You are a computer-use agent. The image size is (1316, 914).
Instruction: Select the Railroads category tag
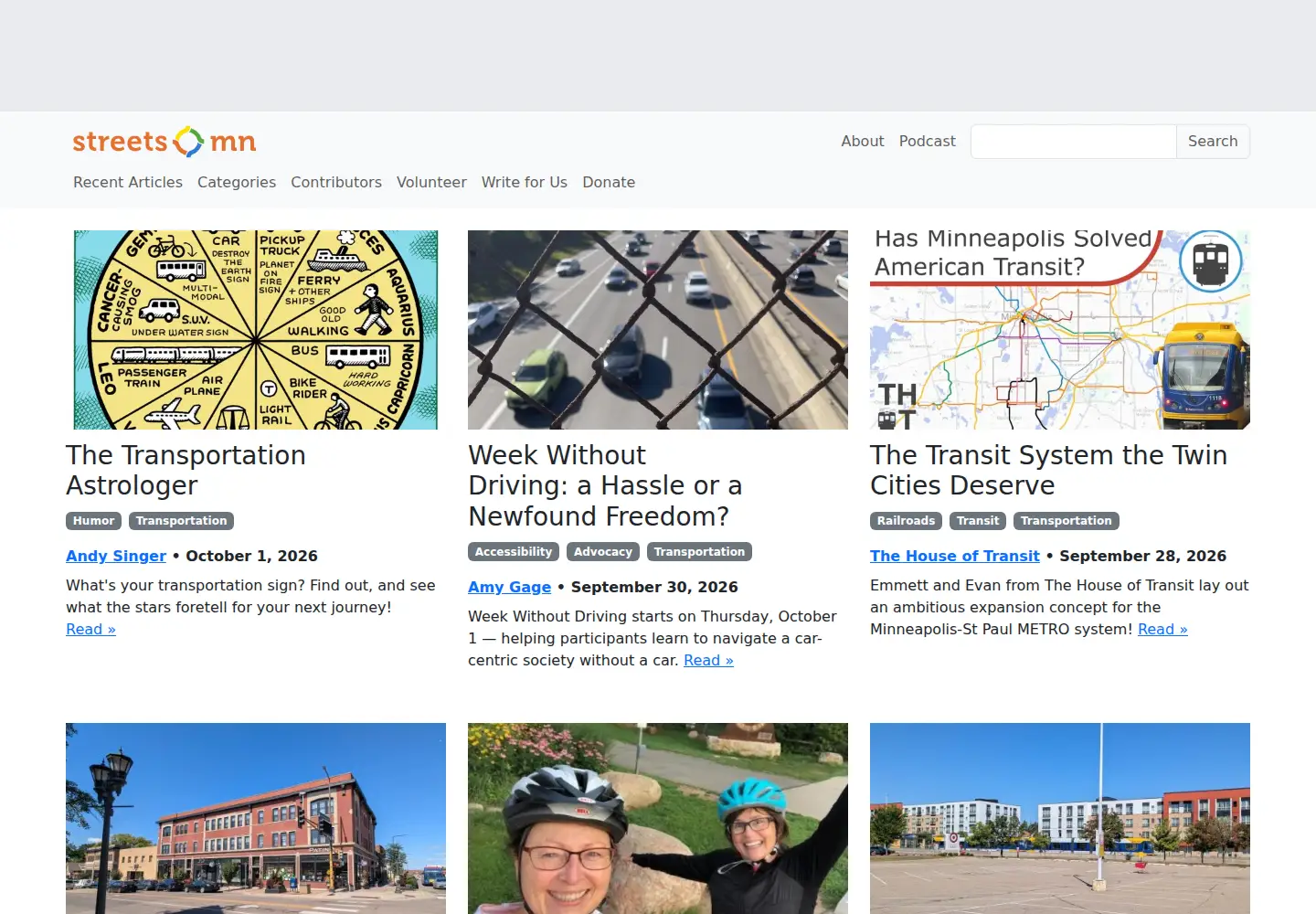click(x=906, y=521)
